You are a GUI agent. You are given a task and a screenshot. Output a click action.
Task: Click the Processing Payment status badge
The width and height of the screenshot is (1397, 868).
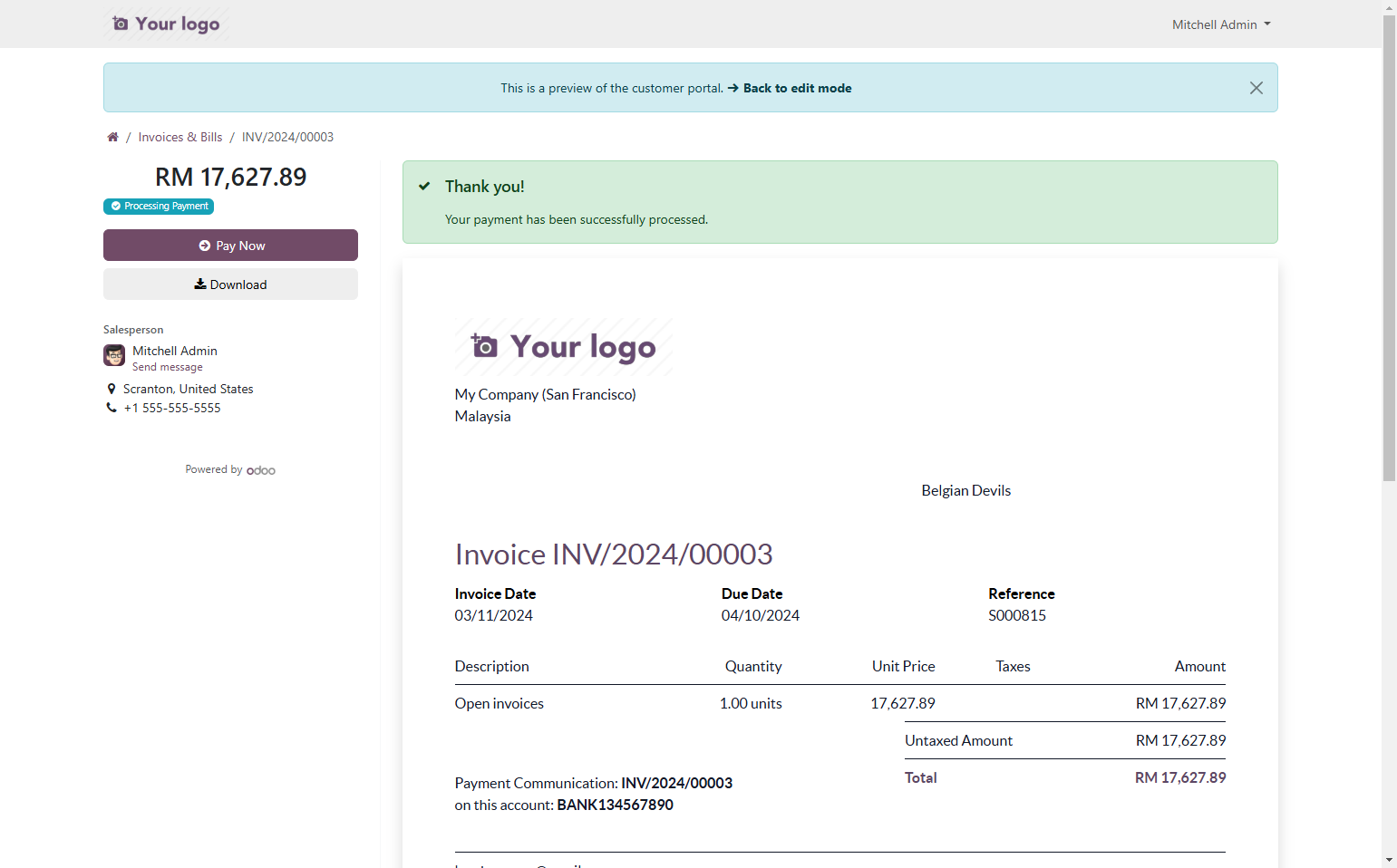[x=159, y=207]
